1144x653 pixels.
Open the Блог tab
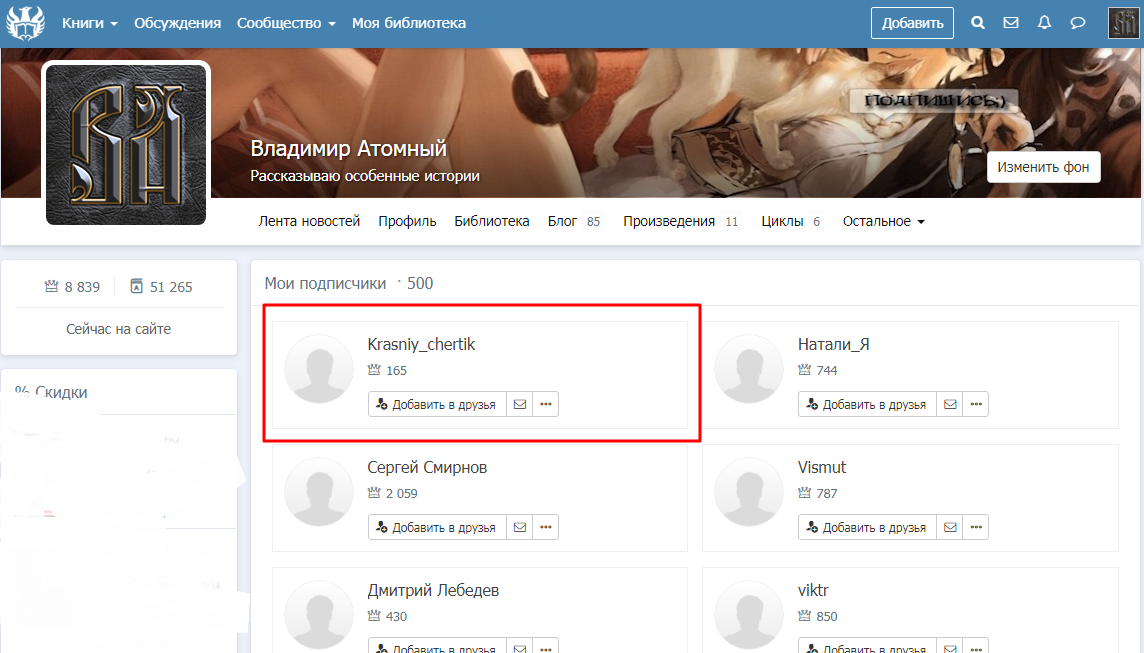pos(565,221)
